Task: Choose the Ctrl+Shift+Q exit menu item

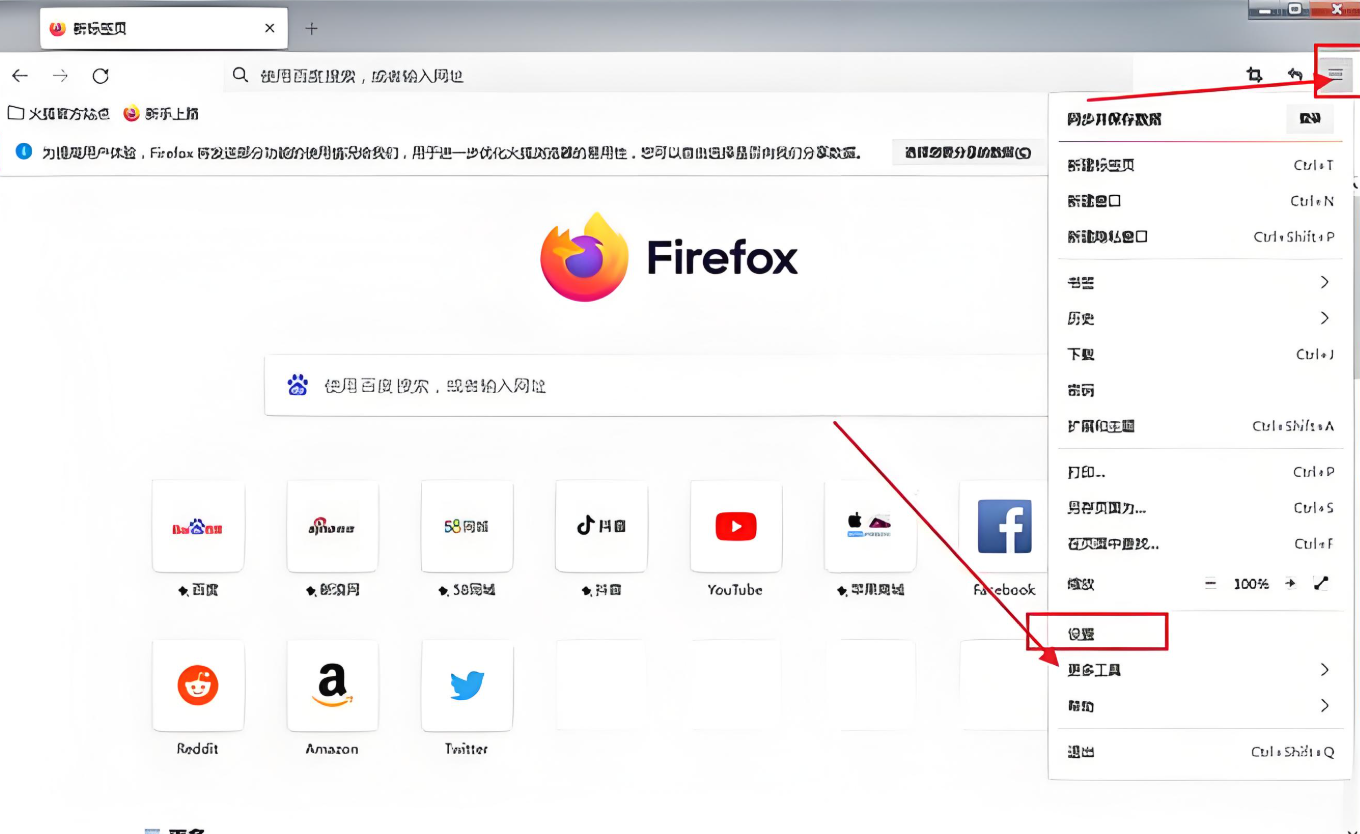Action: point(1200,752)
